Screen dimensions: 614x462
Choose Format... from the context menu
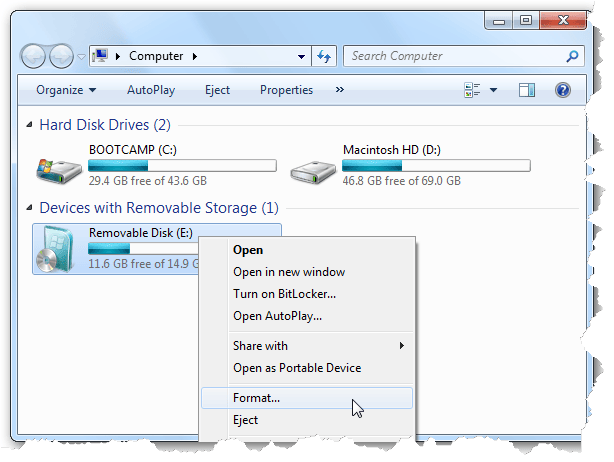257,398
